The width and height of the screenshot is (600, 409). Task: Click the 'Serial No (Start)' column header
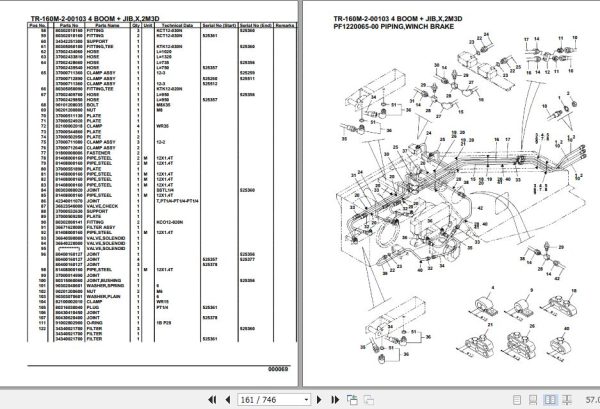[x=219, y=25]
